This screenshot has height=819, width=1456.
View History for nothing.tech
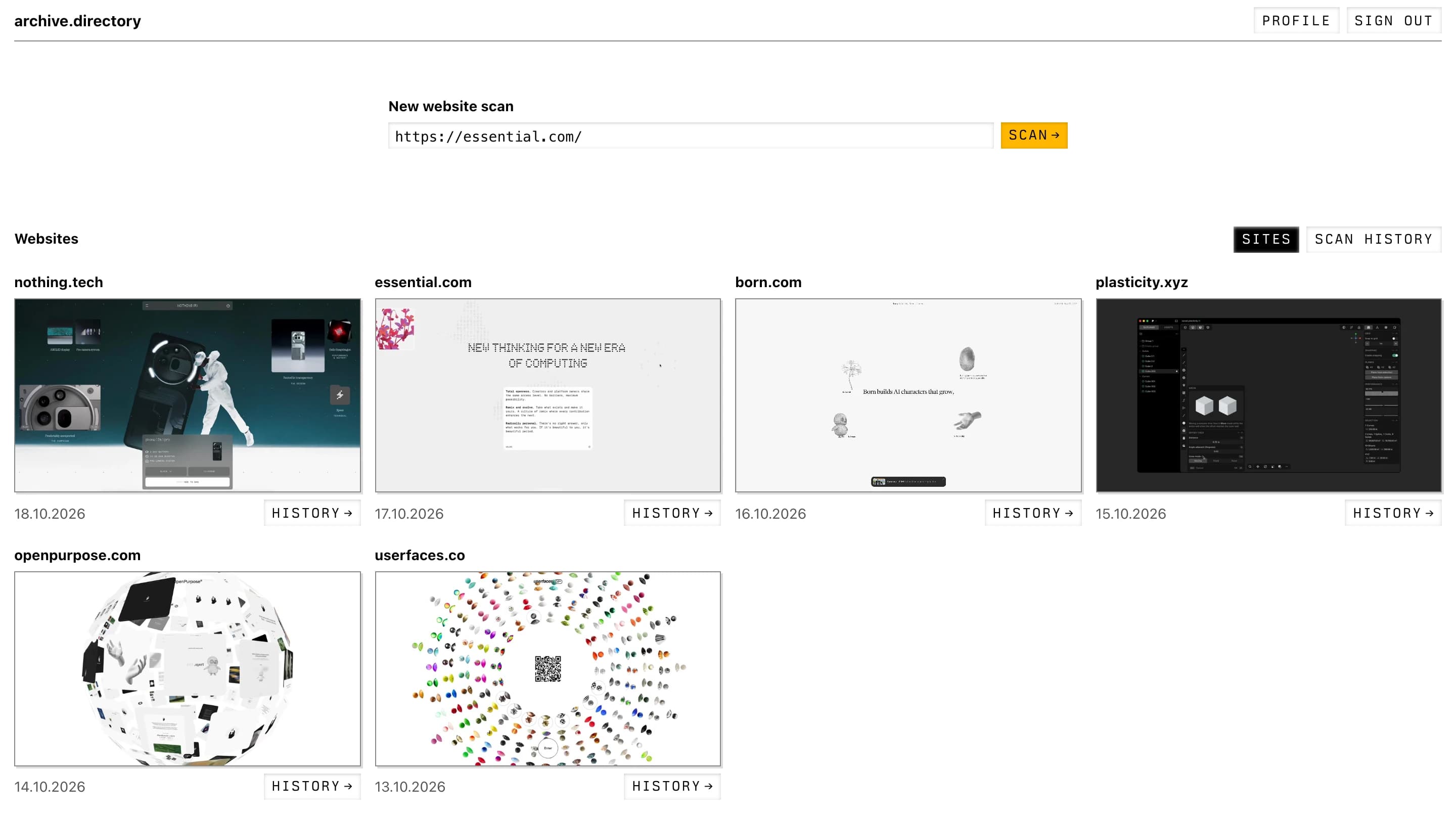[312, 513]
